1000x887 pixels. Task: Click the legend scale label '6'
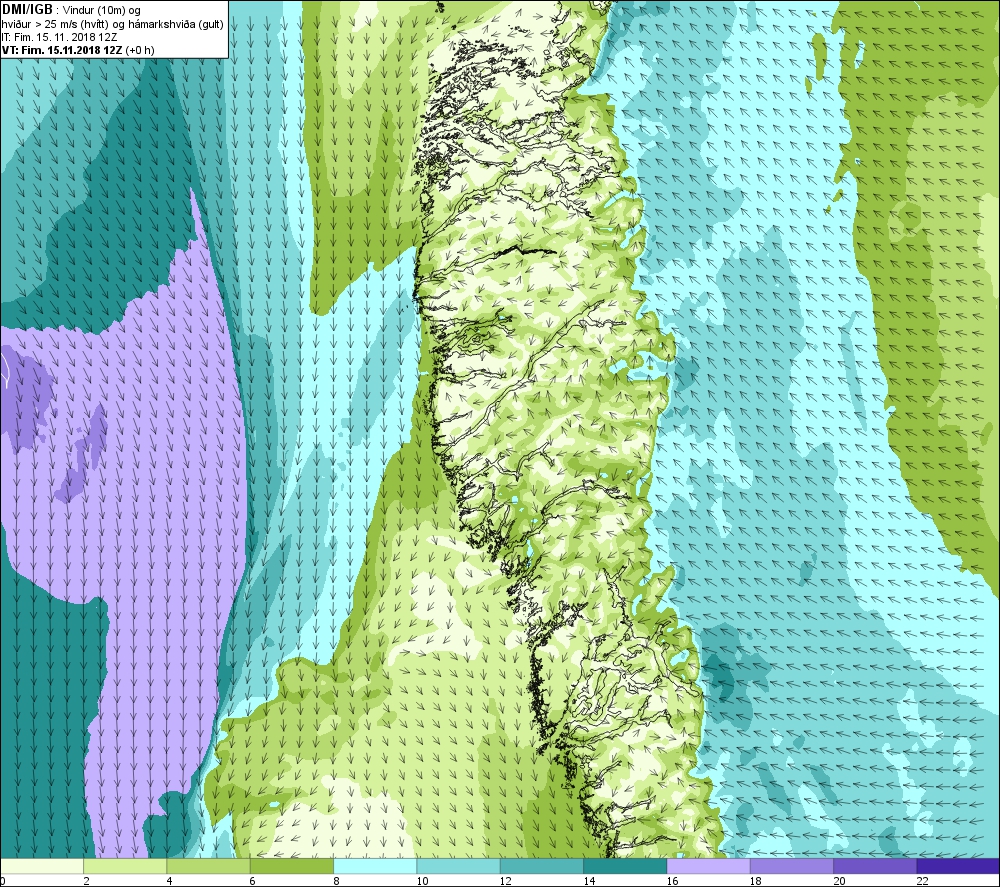click(x=253, y=881)
